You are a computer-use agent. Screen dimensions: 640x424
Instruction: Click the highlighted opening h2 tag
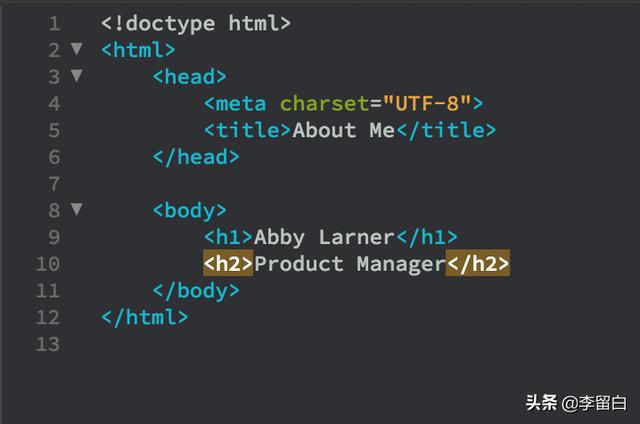pyautogui.click(x=228, y=264)
